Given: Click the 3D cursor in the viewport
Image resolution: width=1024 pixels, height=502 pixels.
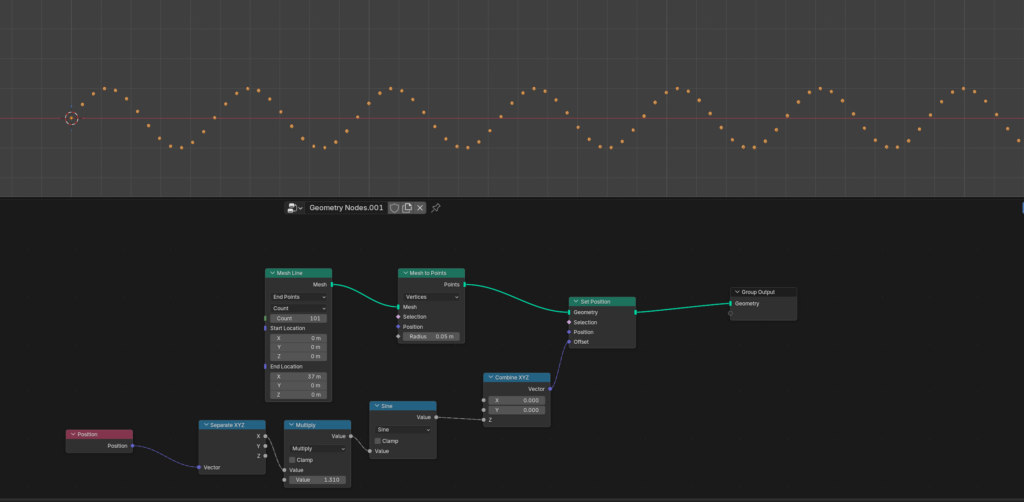Looking at the screenshot, I should pyautogui.click(x=71, y=118).
